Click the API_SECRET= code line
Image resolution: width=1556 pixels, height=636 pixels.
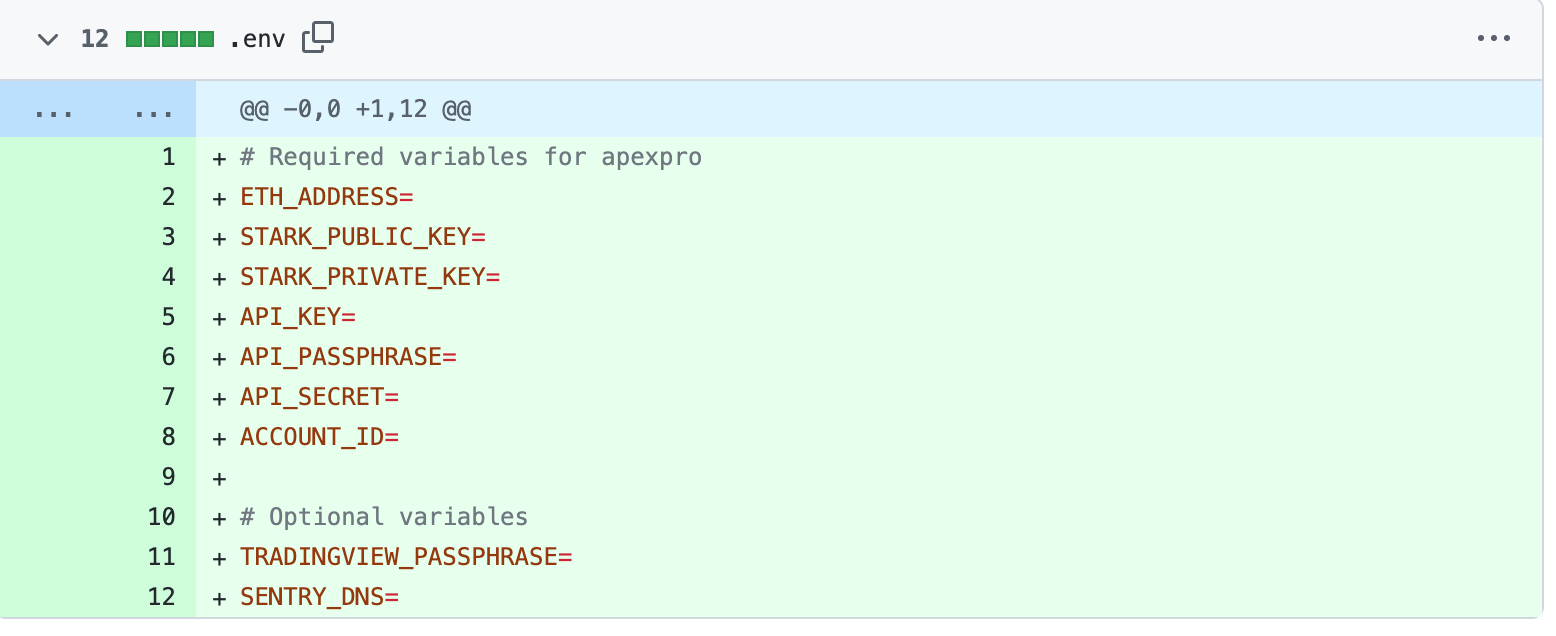319,397
